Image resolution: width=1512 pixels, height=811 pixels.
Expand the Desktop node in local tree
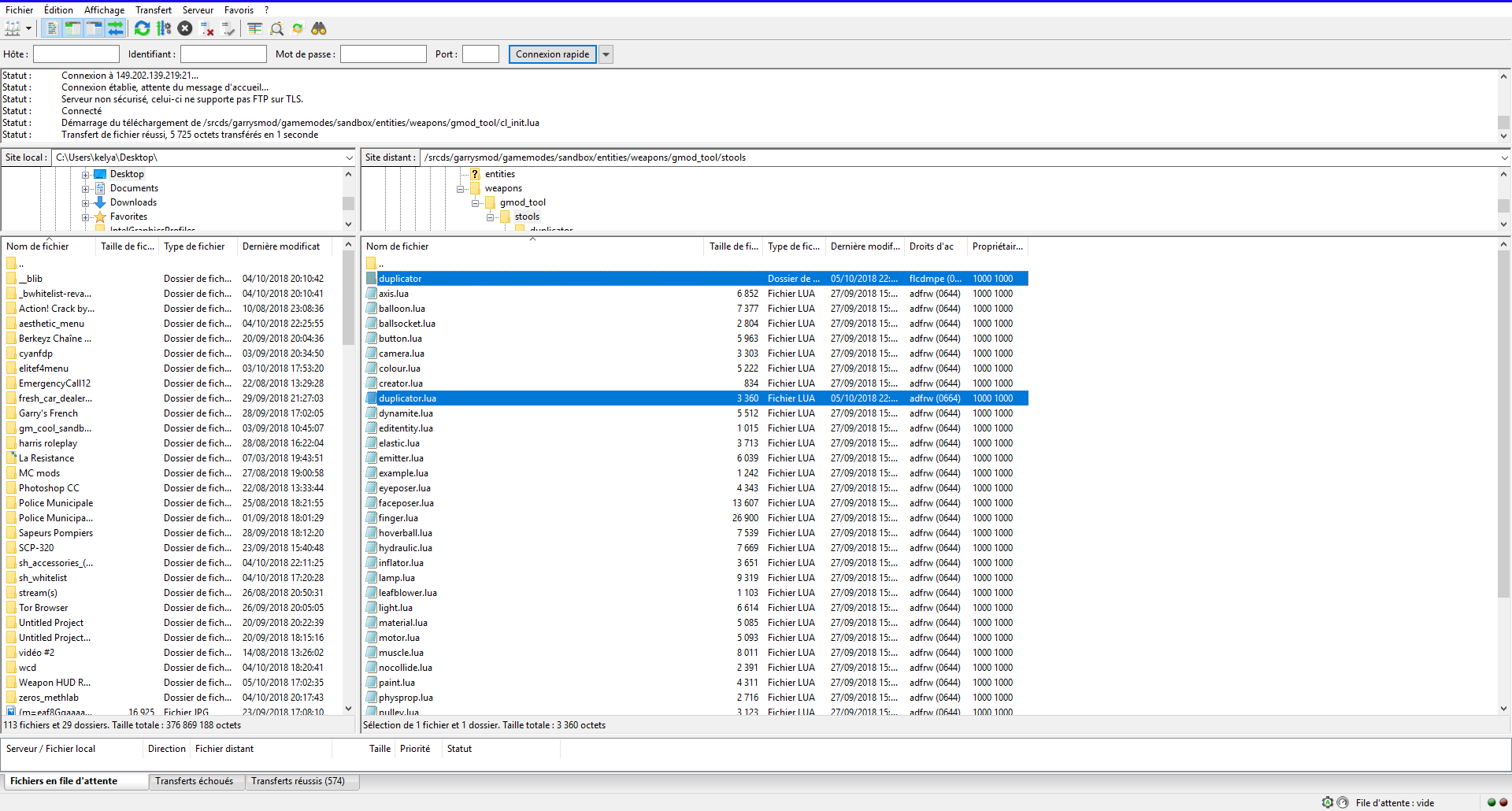pyautogui.click(x=85, y=174)
